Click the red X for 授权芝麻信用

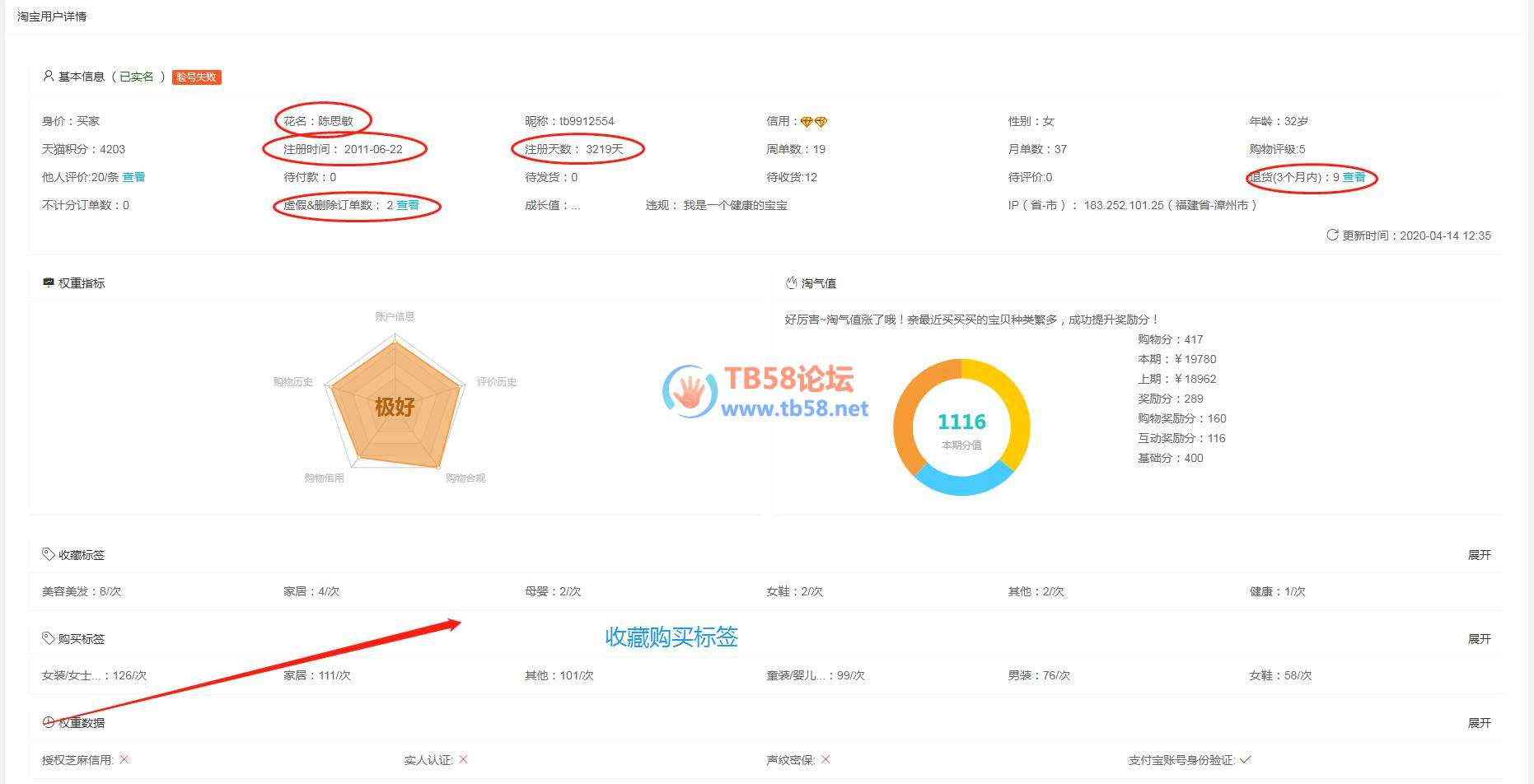click(x=124, y=759)
